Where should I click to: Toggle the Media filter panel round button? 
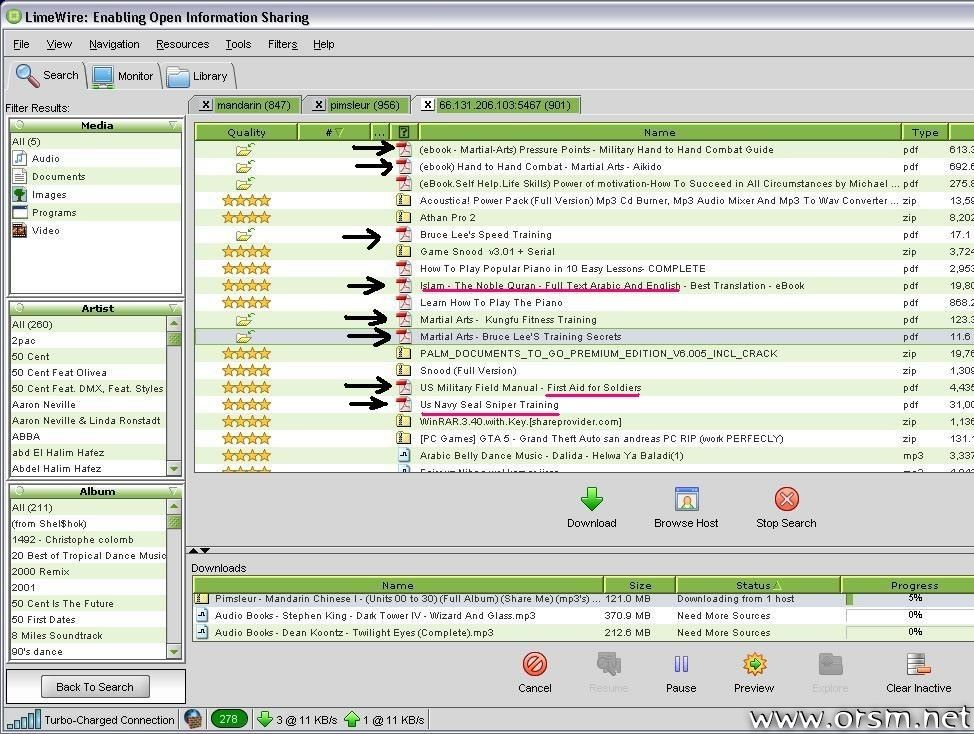(19, 125)
